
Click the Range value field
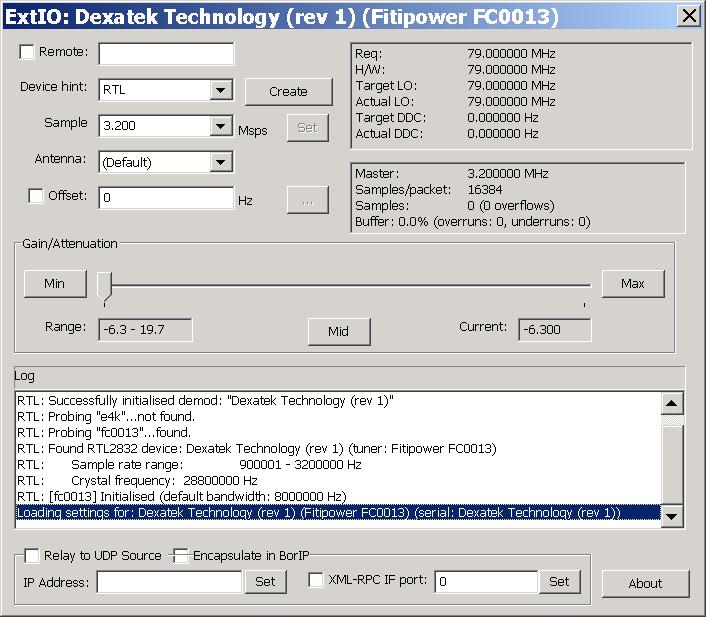point(145,330)
